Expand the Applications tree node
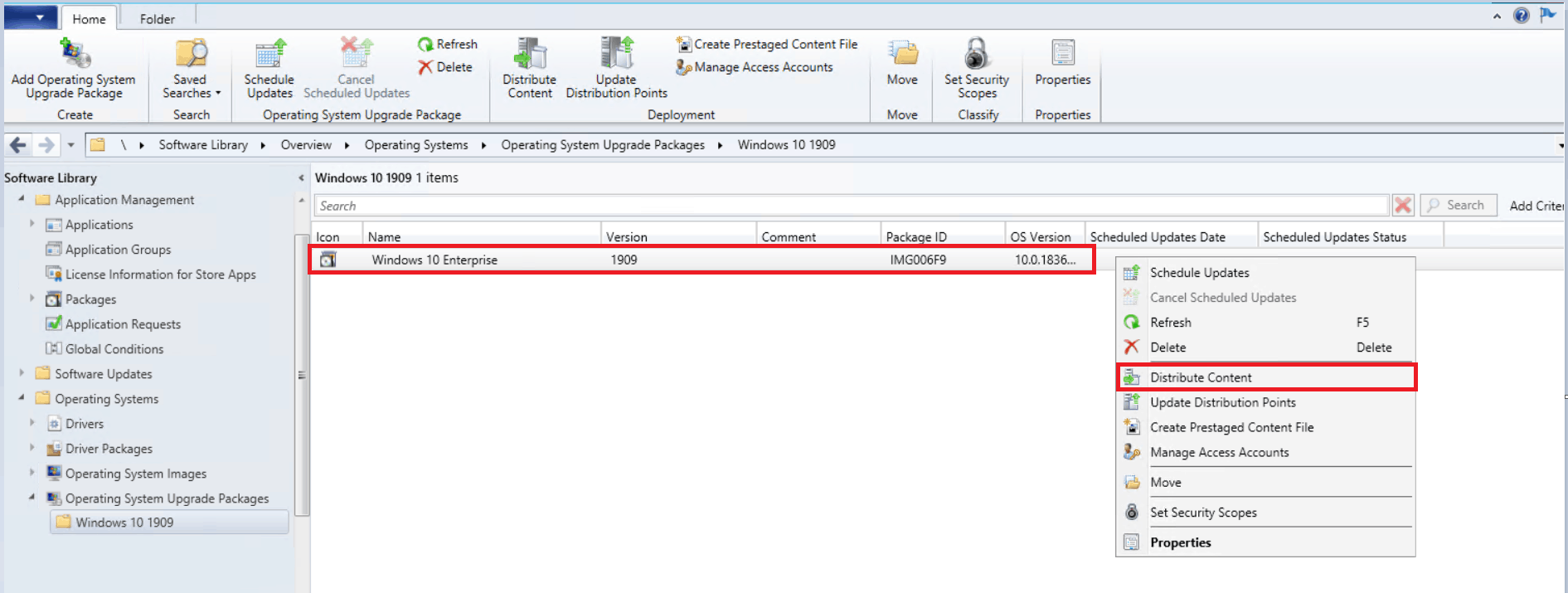This screenshot has height=593, width=1568. click(x=32, y=224)
